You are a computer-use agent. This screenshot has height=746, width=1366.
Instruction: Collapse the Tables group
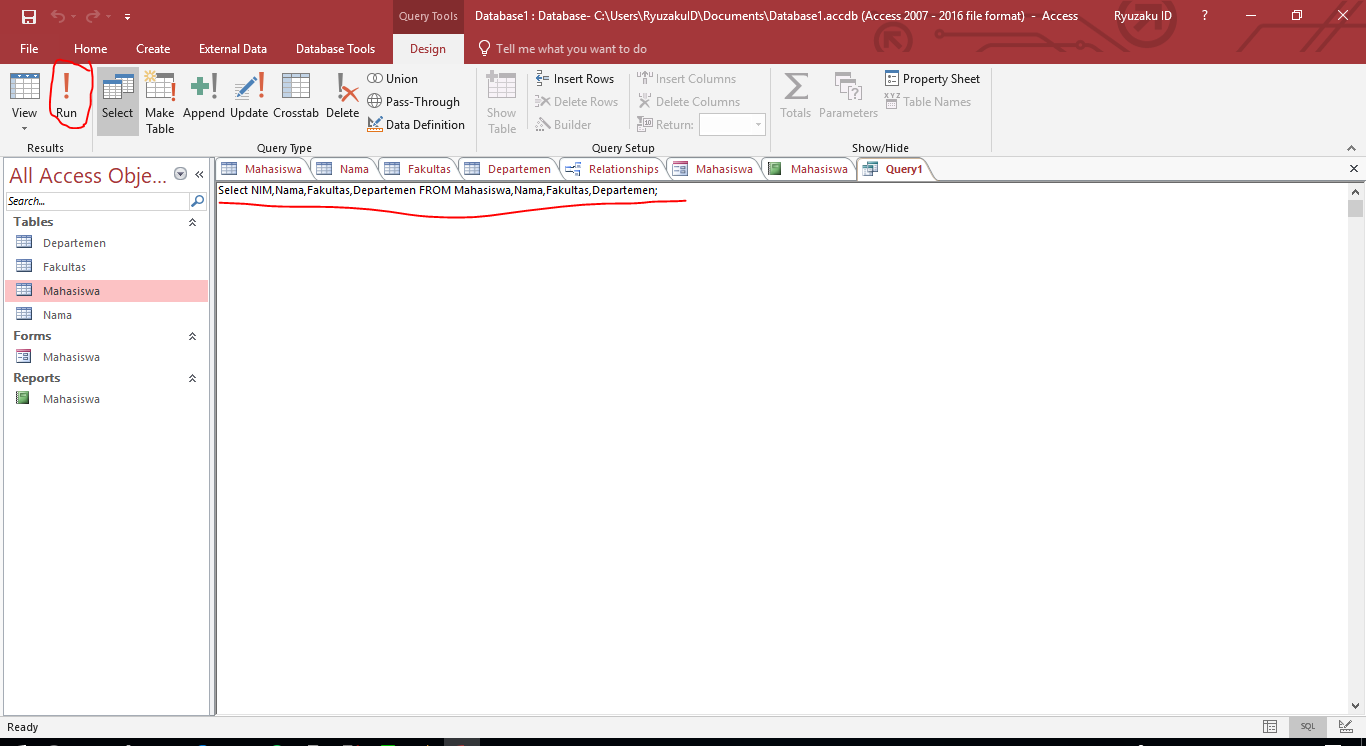pyautogui.click(x=193, y=222)
